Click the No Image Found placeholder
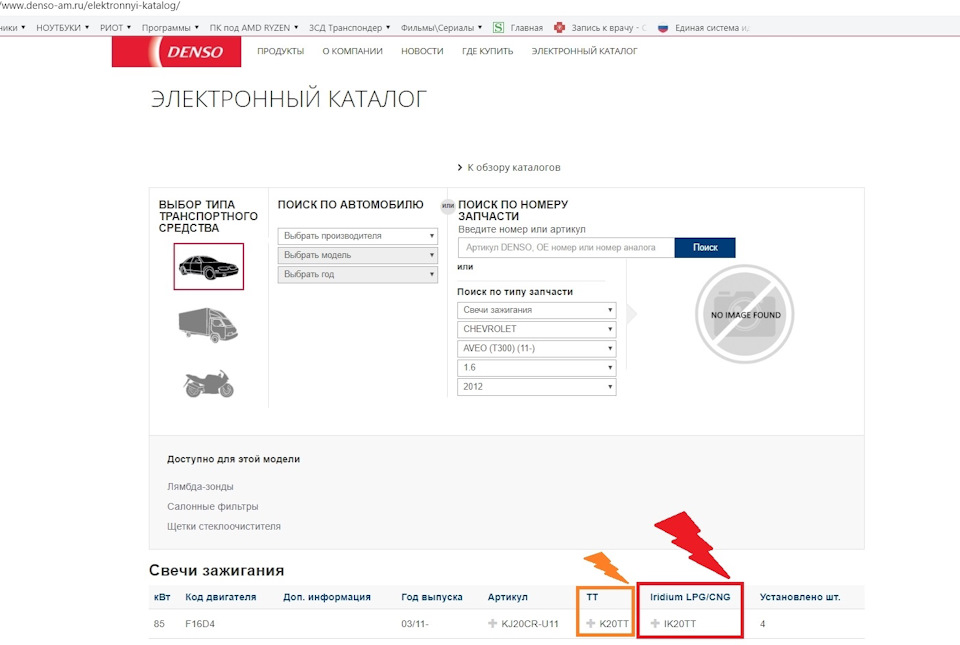Screen dimensions: 960x645 coord(744,315)
